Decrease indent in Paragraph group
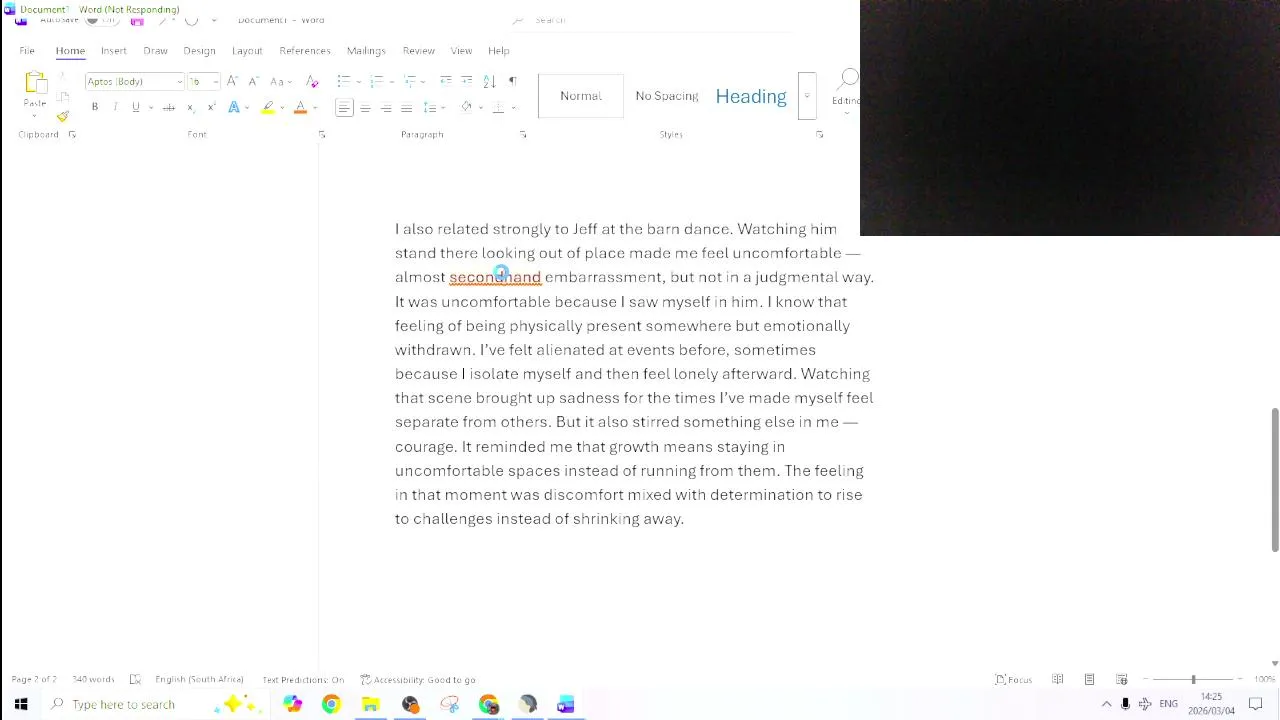 446,81
